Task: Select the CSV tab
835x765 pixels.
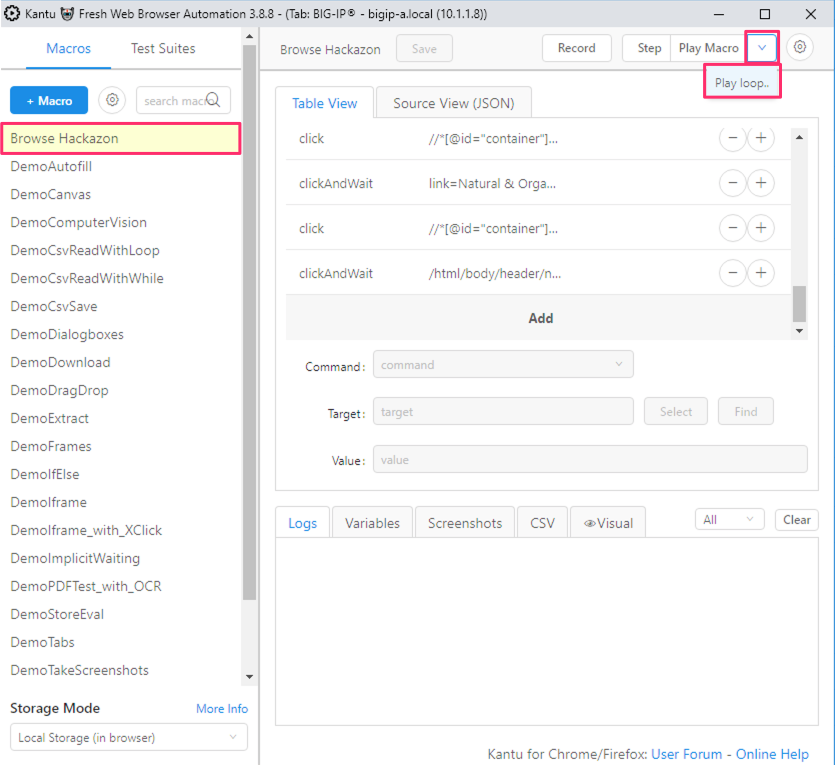Action: point(542,523)
